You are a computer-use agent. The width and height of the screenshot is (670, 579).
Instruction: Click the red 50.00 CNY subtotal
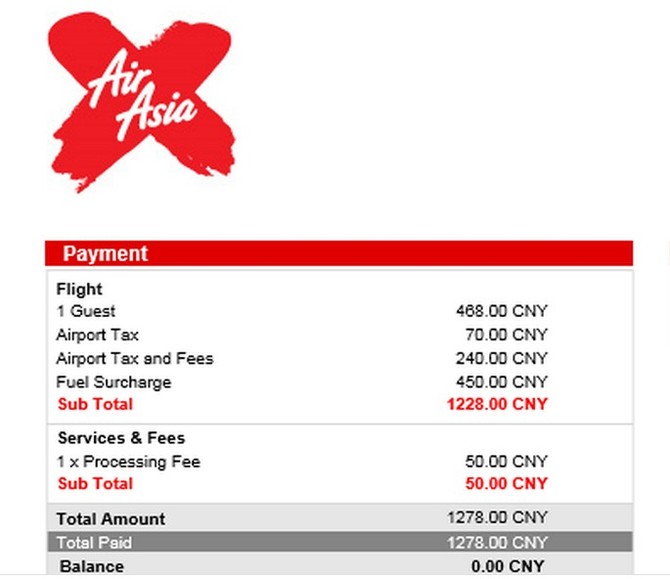click(506, 484)
